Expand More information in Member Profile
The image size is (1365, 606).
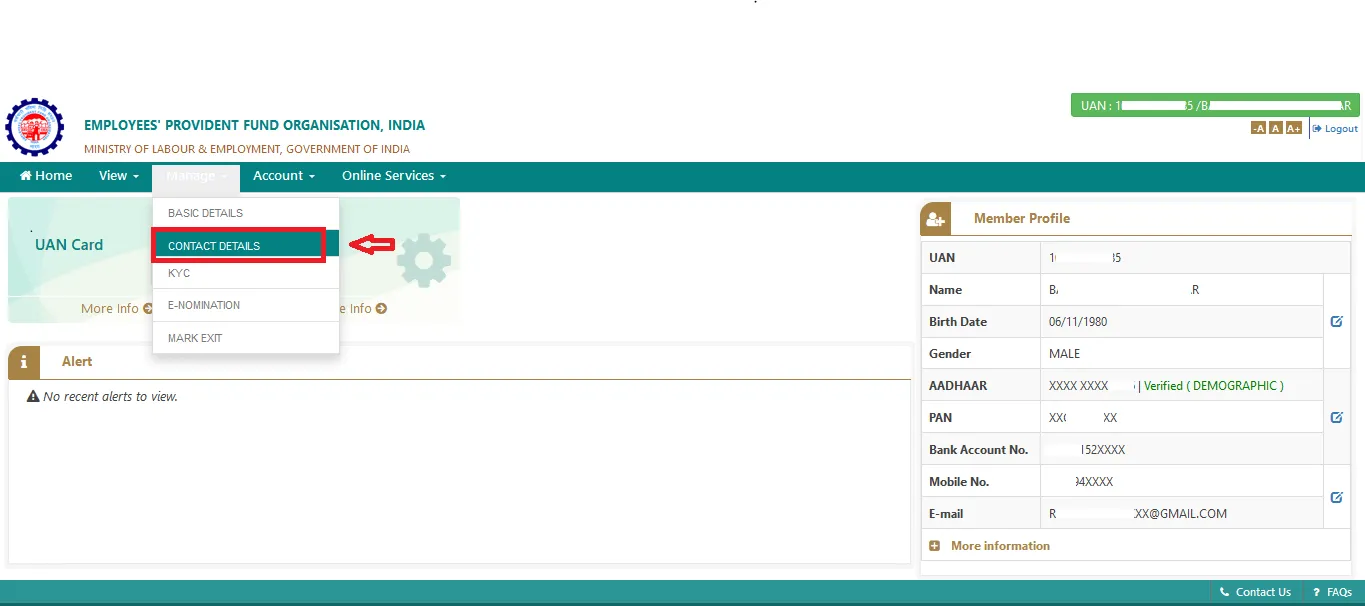pyautogui.click(x=990, y=546)
